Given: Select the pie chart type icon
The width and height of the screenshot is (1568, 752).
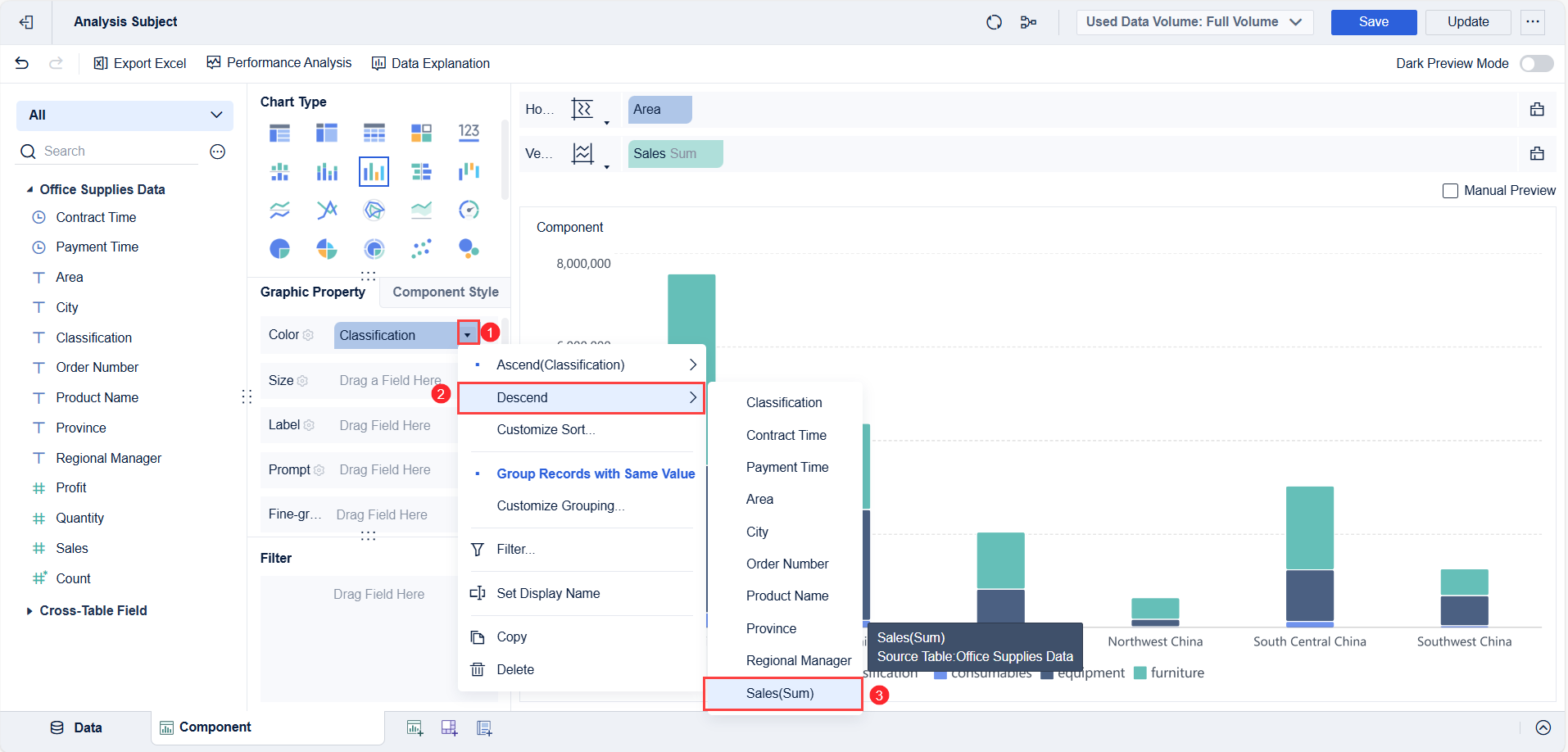Looking at the screenshot, I should click(x=279, y=248).
